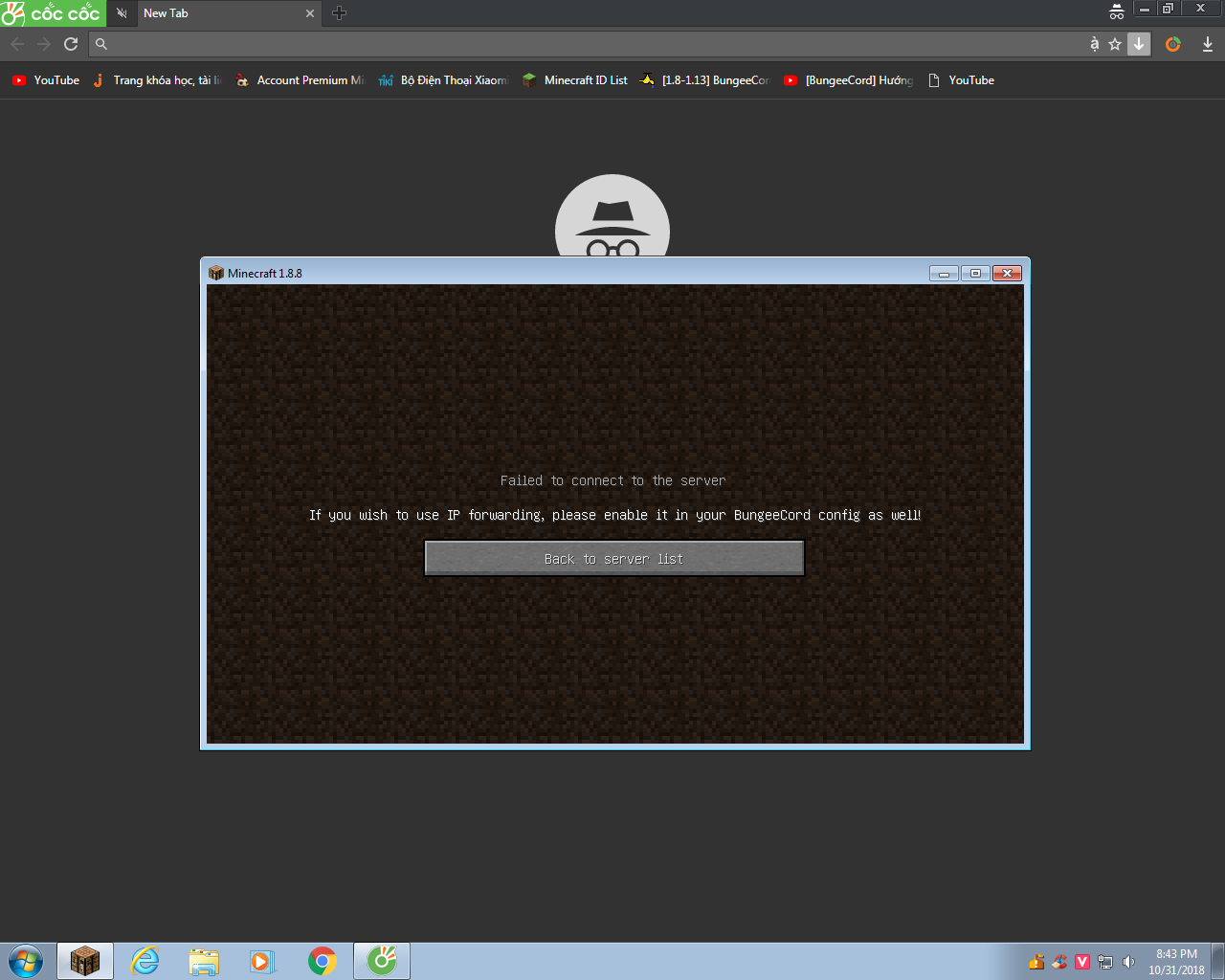The height and width of the screenshot is (980, 1225).
Task: Switch to Minecraft in the taskbar
Action: [85, 961]
